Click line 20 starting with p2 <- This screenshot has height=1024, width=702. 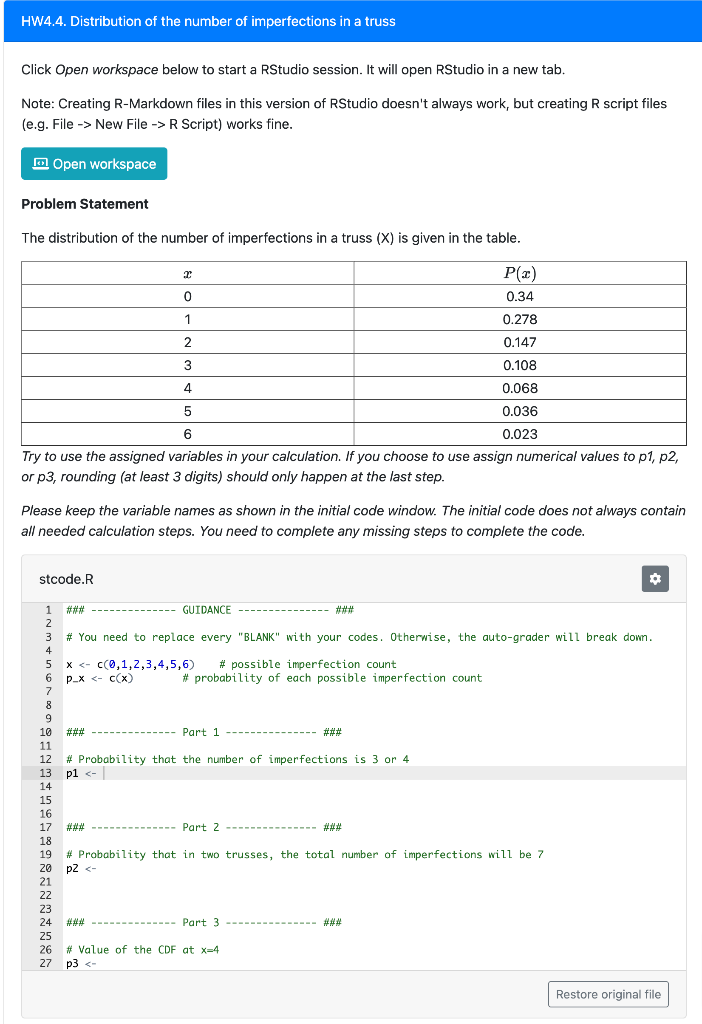click(81, 868)
